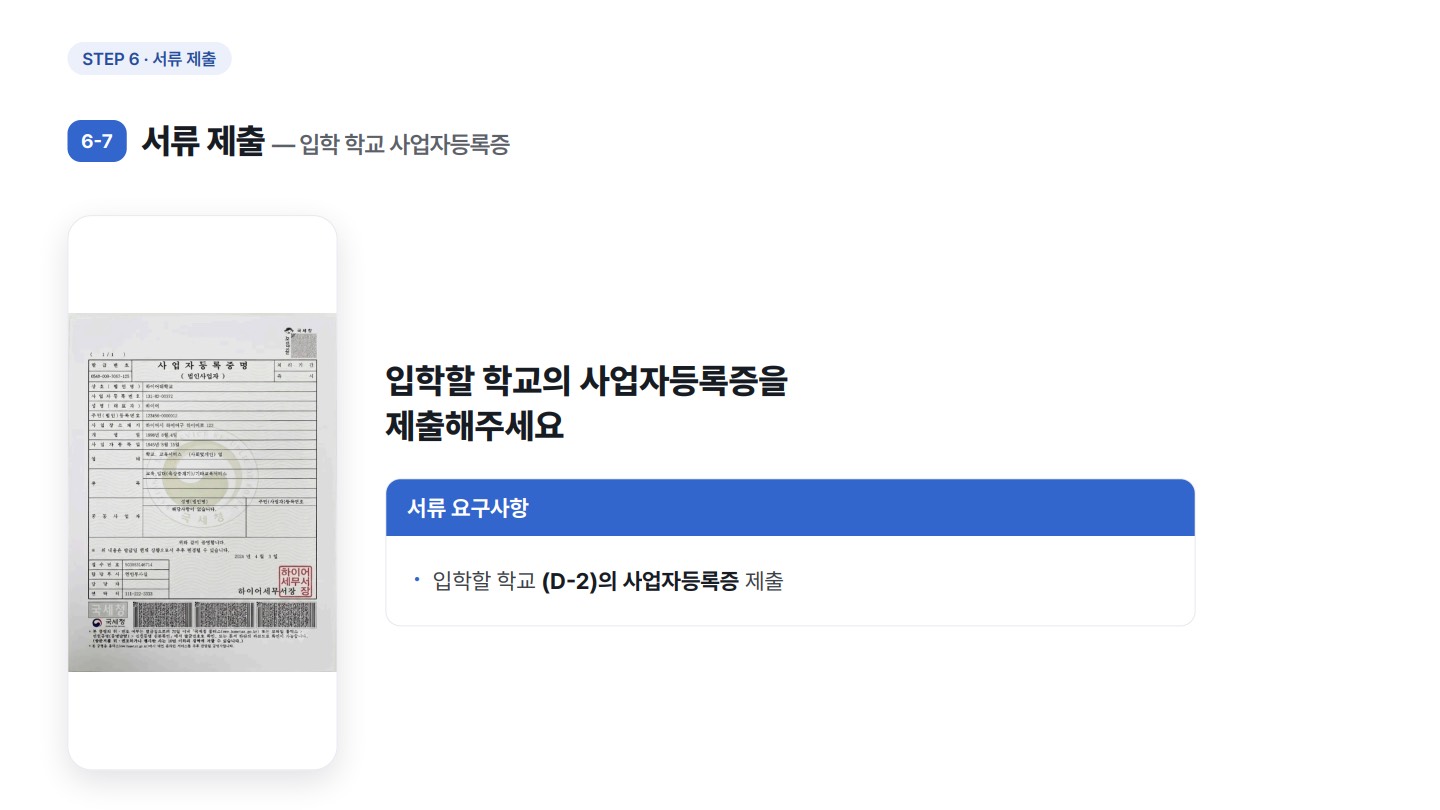Open the 사업자등록증명 certificate image preview
This screenshot has height=810, width=1440.
[203, 492]
